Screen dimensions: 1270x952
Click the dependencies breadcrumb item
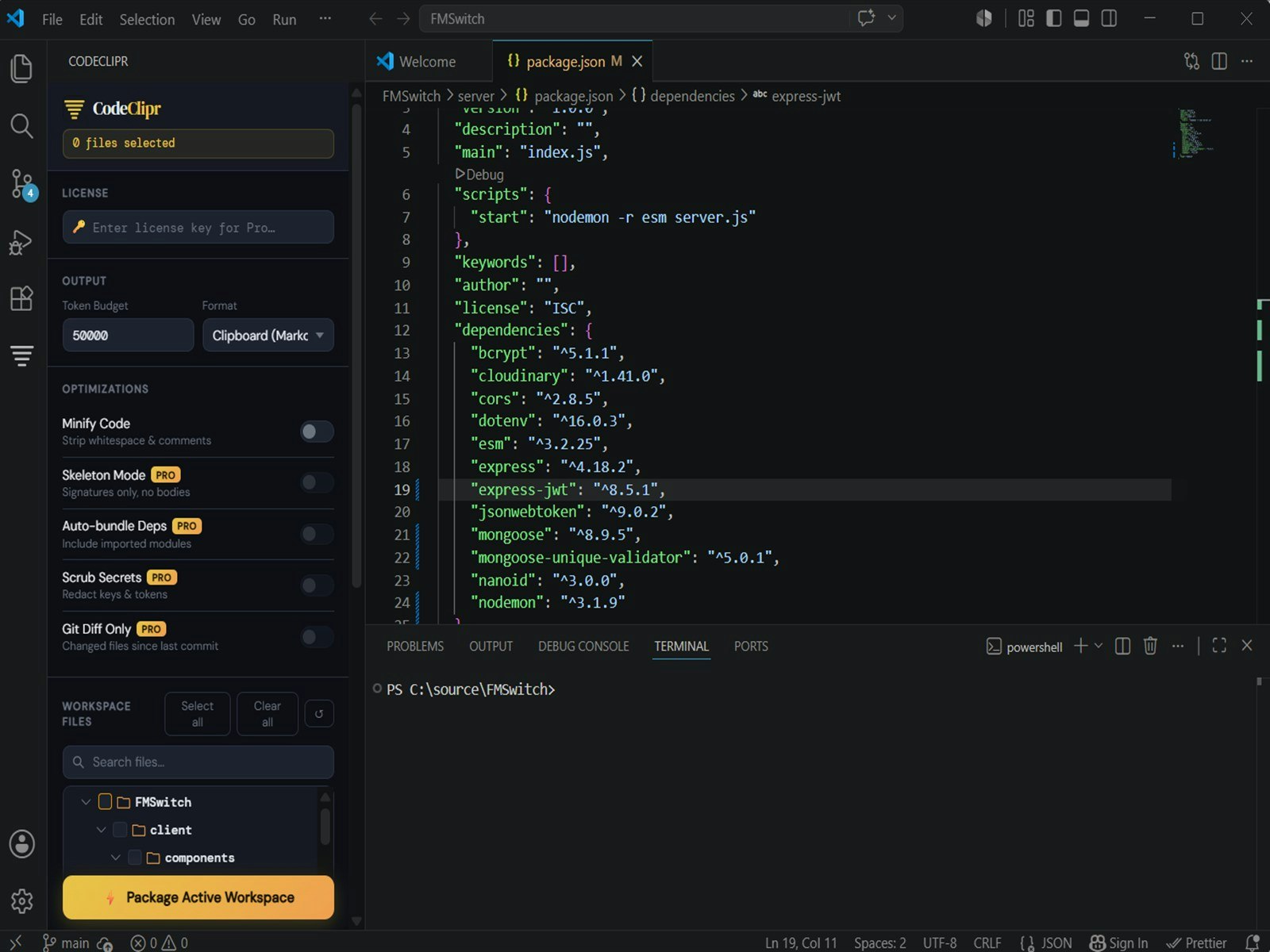click(x=683, y=96)
